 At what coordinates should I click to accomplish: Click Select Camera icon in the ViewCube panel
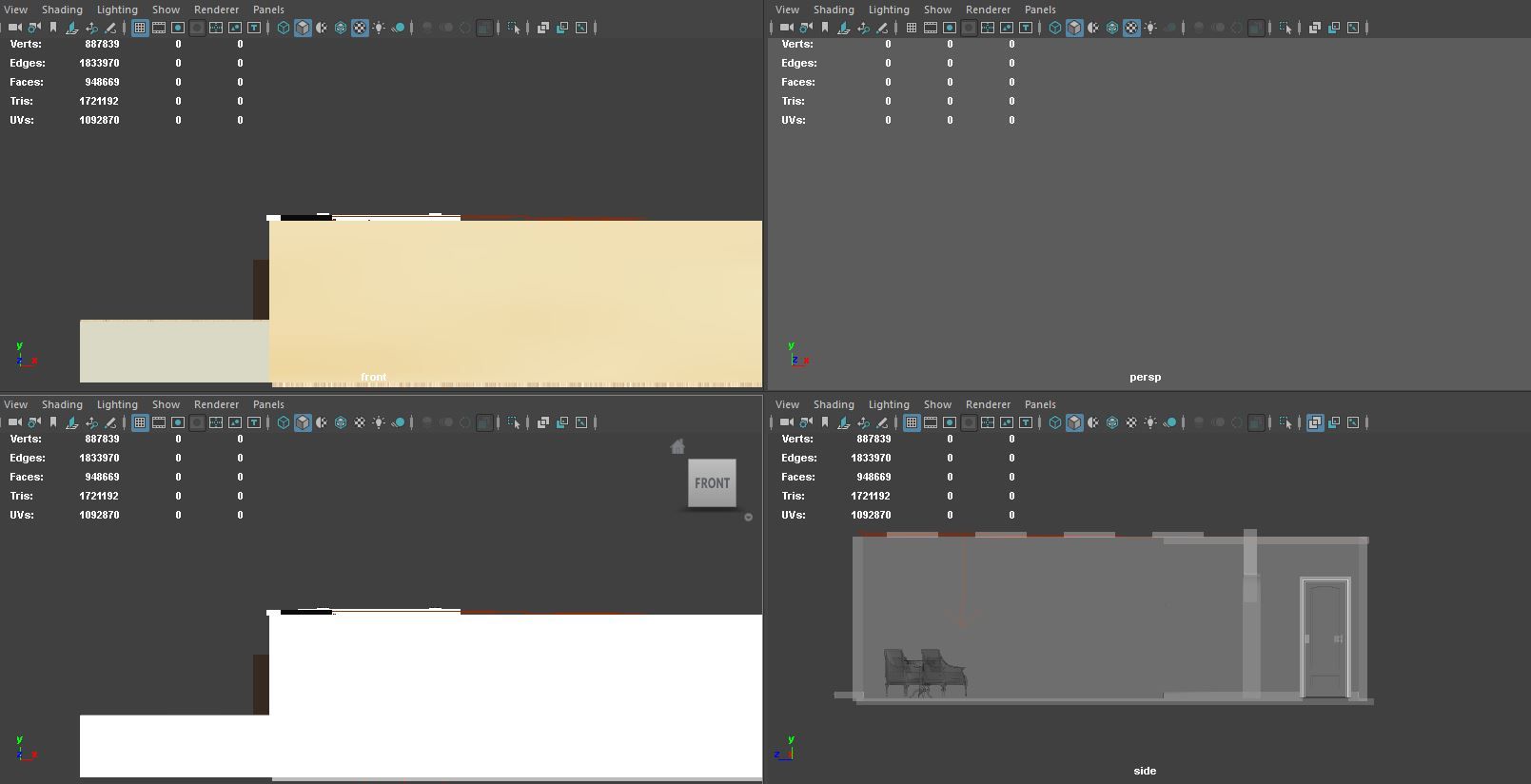pyautogui.click(x=15, y=422)
